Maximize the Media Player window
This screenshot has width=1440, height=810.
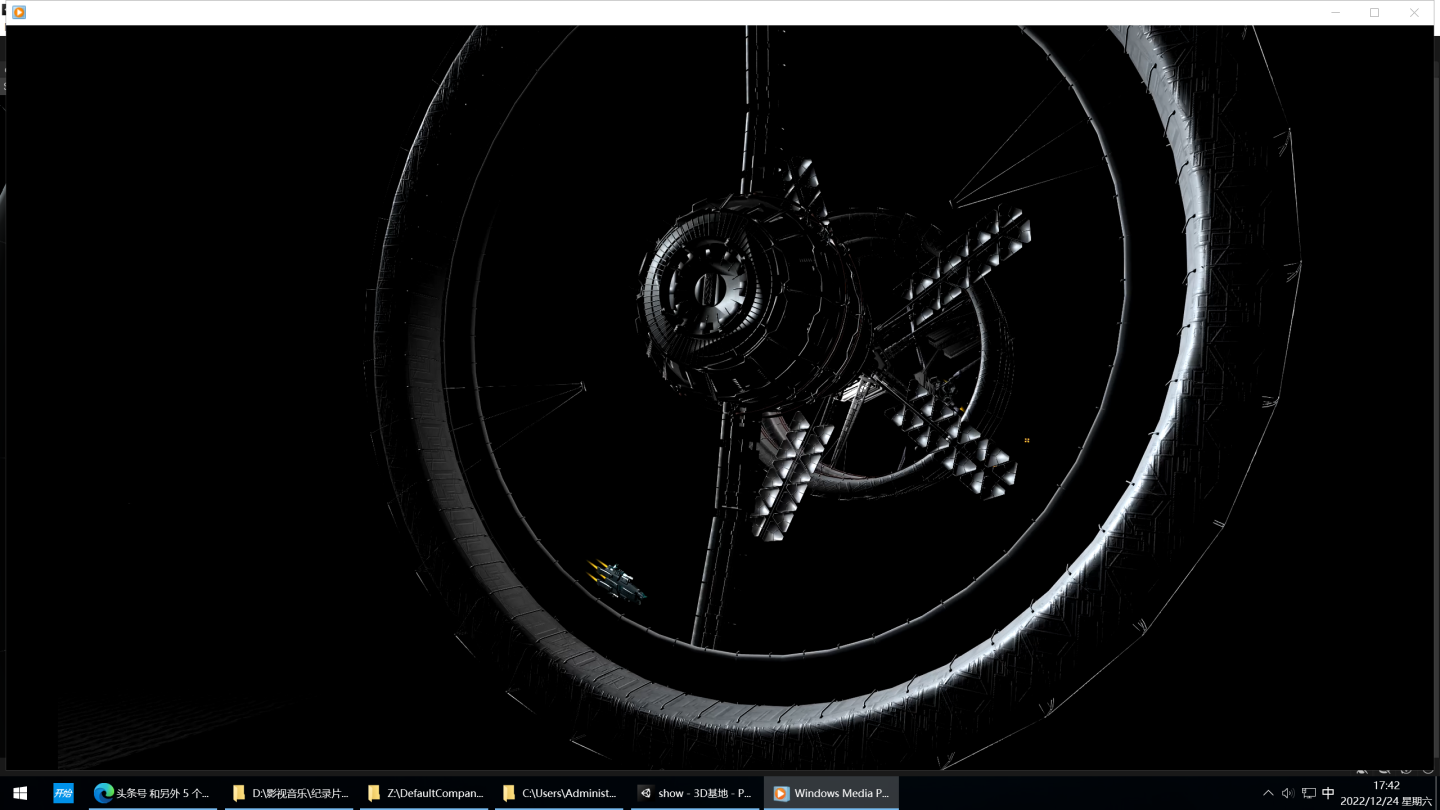1375,12
